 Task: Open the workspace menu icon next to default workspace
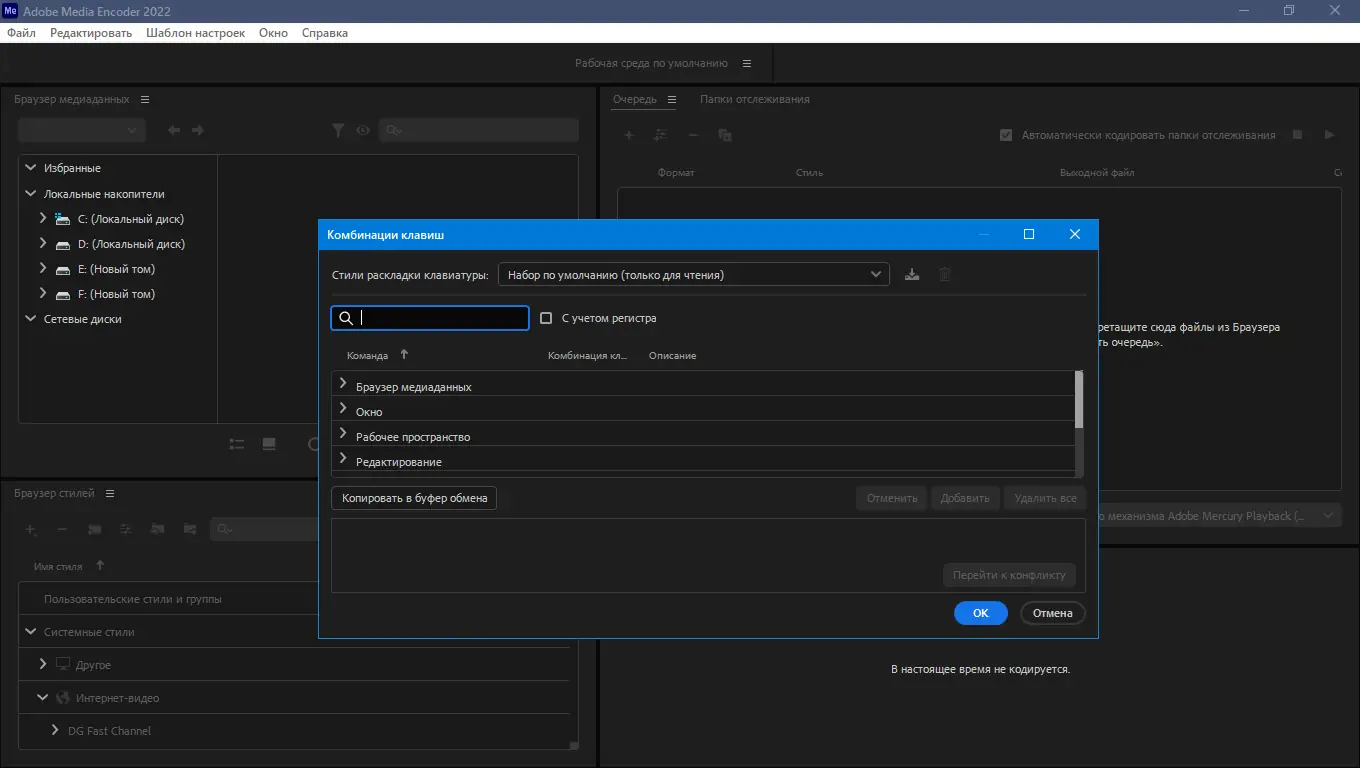[746, 63]
